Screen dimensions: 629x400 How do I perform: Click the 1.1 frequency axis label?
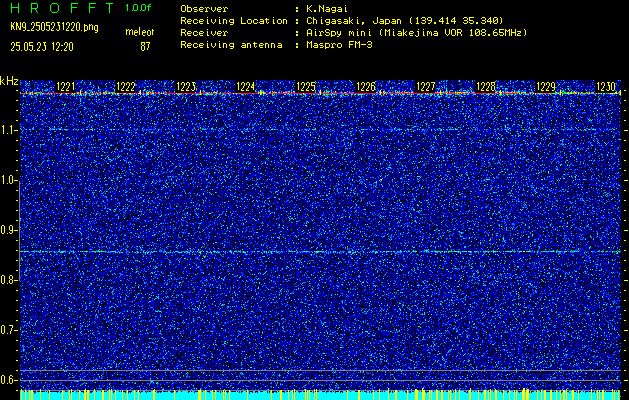point(8,130)
